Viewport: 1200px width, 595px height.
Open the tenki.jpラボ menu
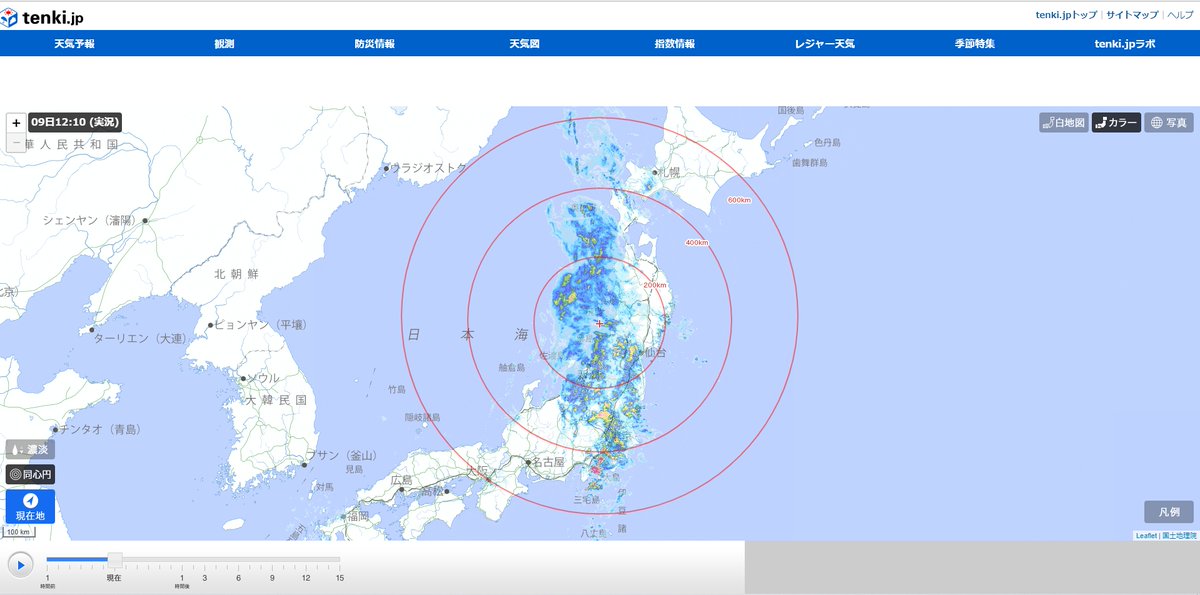[1124, 44]
